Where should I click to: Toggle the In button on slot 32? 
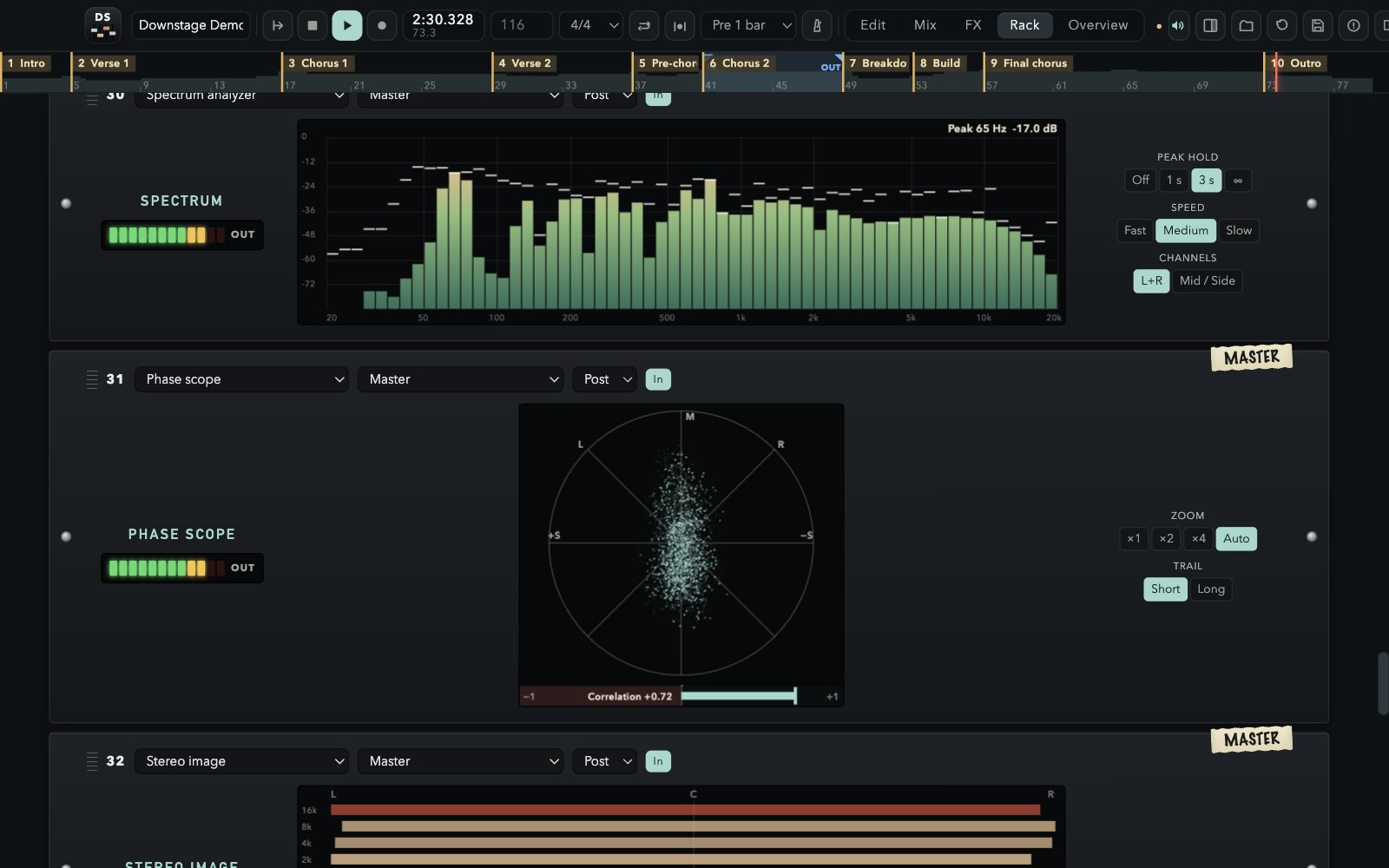(658, 761)
